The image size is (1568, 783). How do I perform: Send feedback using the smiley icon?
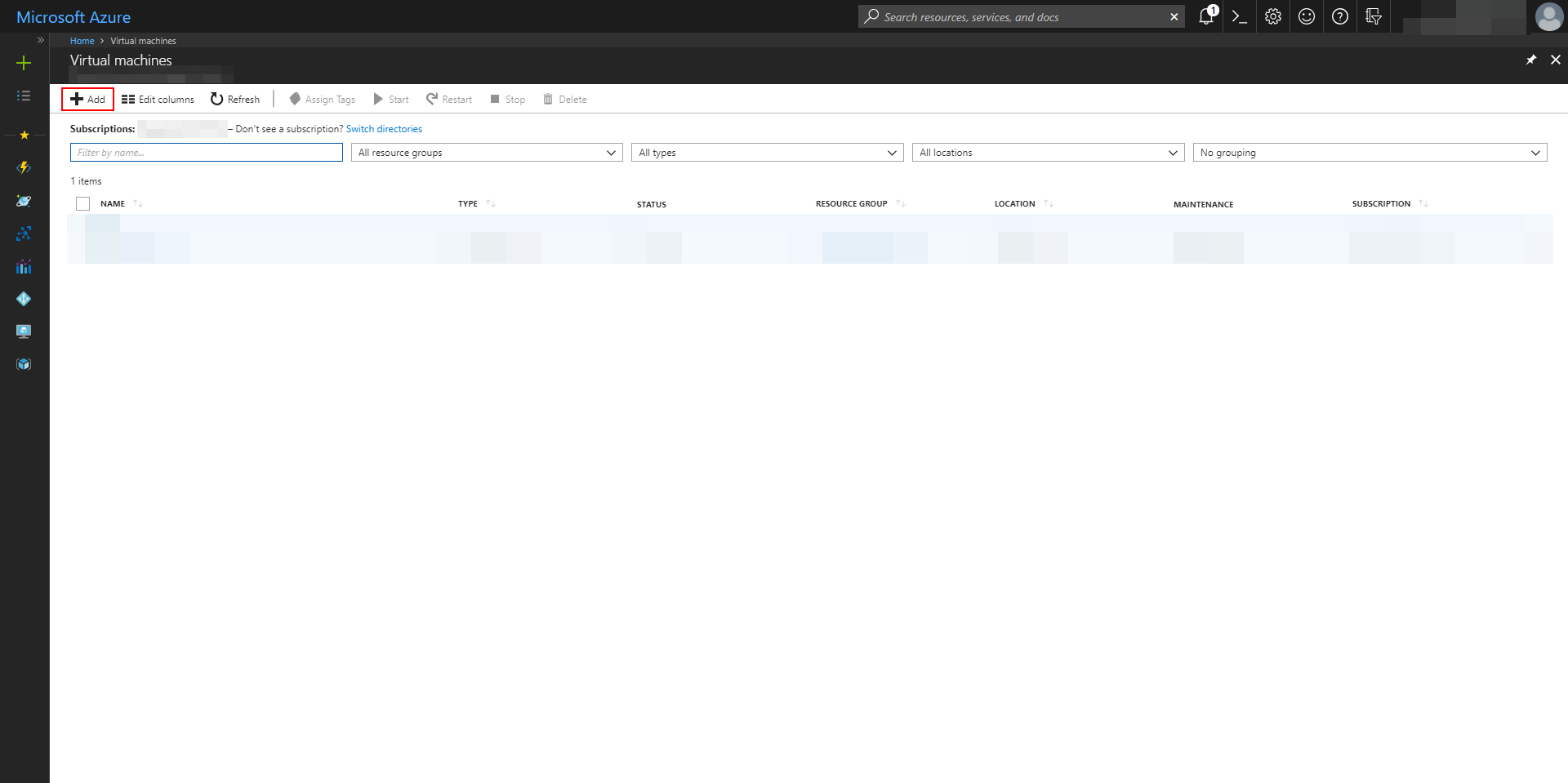tap(1305, 16)
